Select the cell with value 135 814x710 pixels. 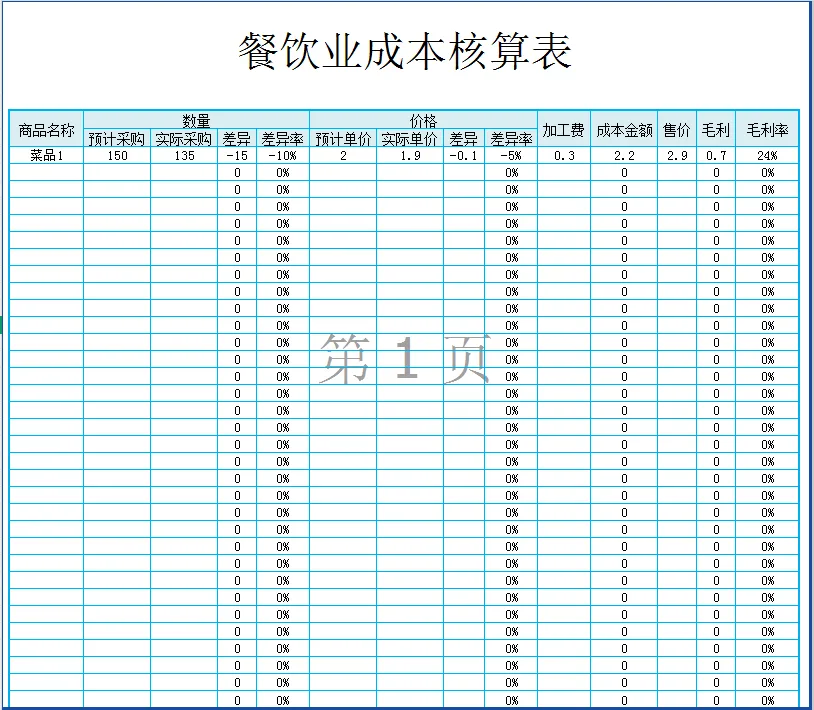click(x=184, y=155)
